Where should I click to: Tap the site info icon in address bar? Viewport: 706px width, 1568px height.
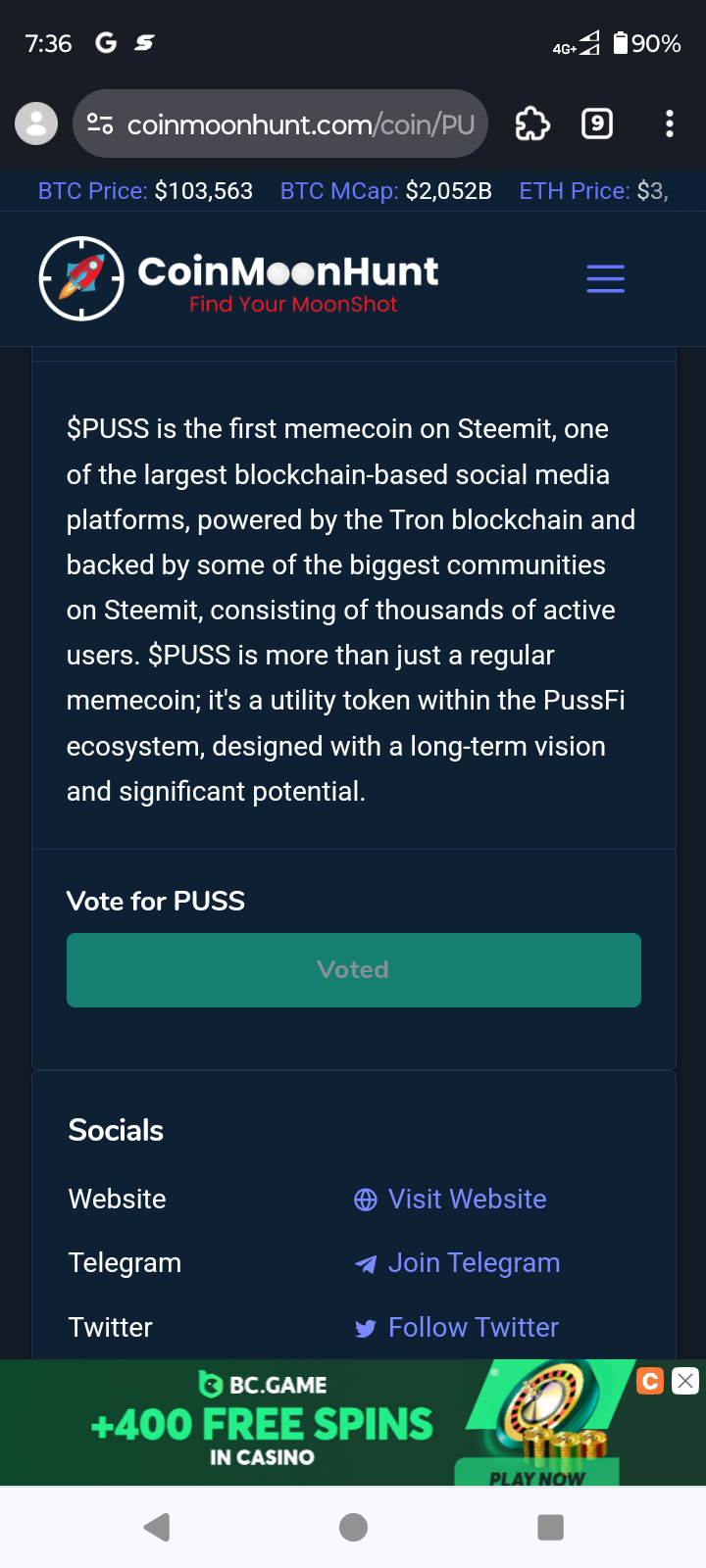point(100,123)
